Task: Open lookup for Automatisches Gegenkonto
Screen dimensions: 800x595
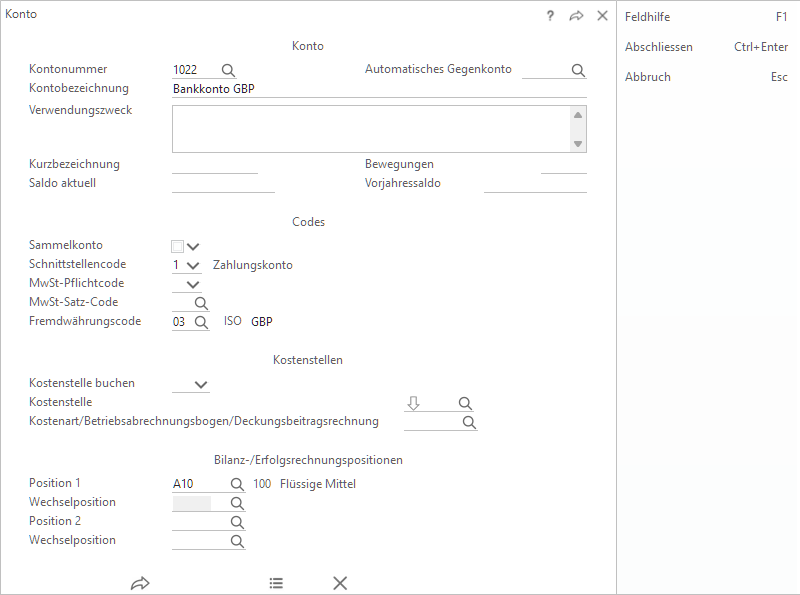Action: point(577,70)
